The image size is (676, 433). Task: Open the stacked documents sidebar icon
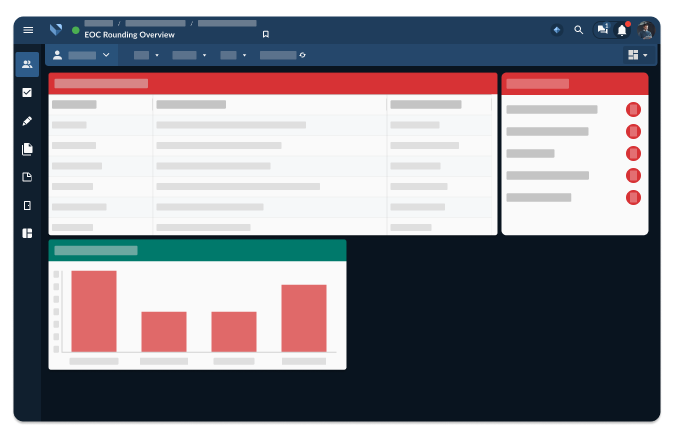tap(27, 149)
